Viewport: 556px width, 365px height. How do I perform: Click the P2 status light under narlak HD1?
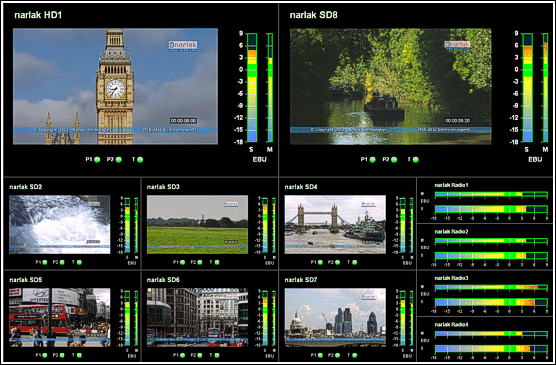pos(118,160)
